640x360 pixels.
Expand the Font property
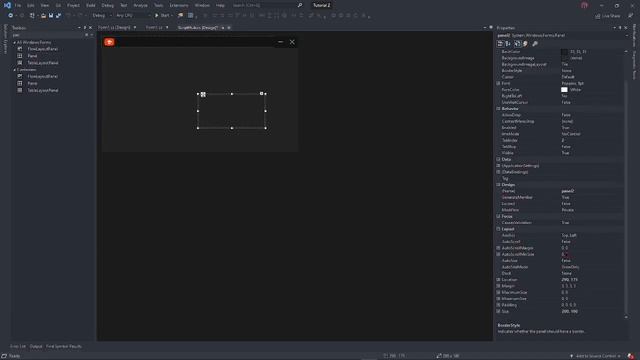(498, 83)
